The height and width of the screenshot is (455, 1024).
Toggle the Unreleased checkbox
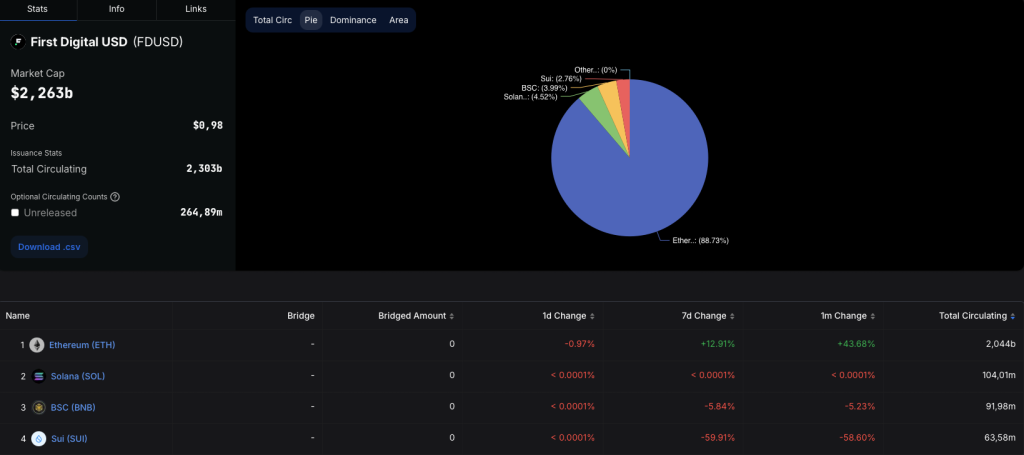15,213
